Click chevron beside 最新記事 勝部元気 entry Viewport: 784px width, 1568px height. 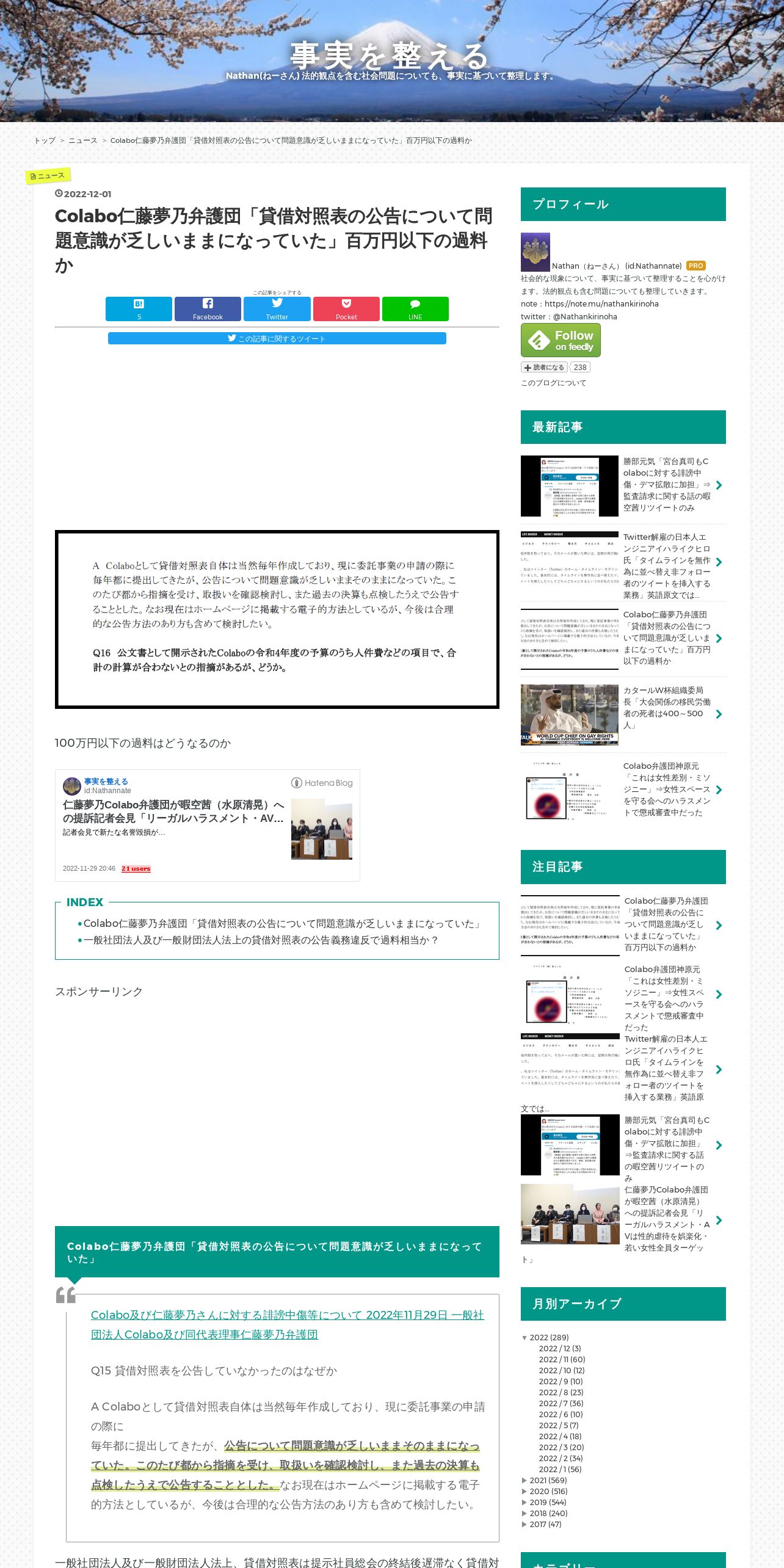coord(719,485)
